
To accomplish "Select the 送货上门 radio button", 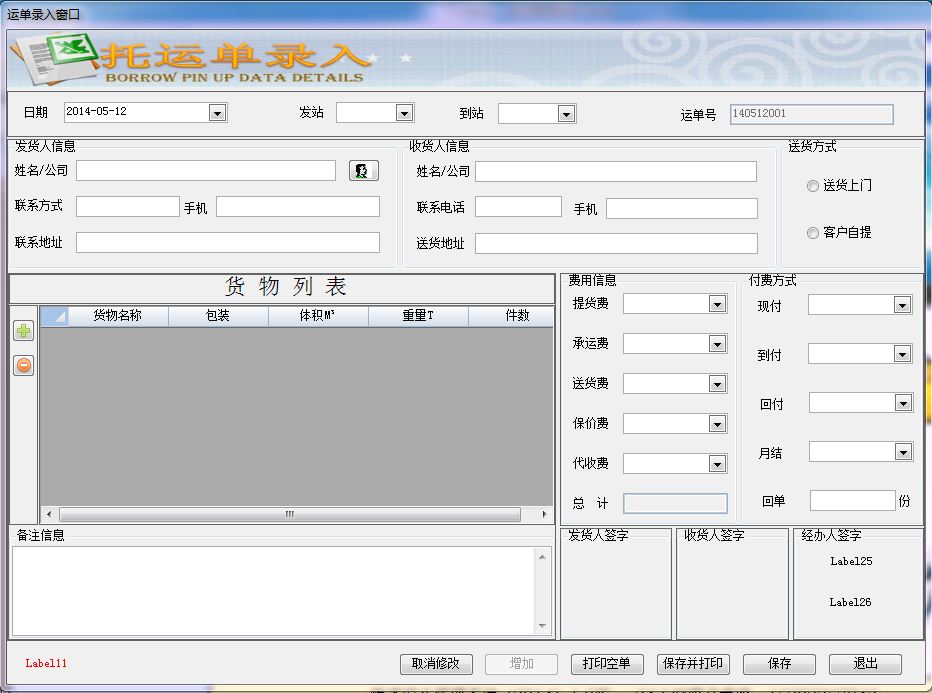I will tap(813, 186).
